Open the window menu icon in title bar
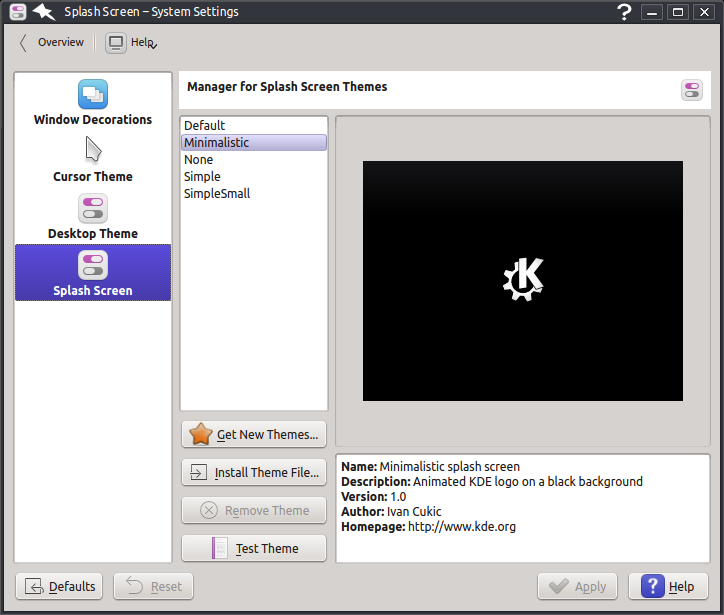Screen dimensions: 724x615 point(18,12)
